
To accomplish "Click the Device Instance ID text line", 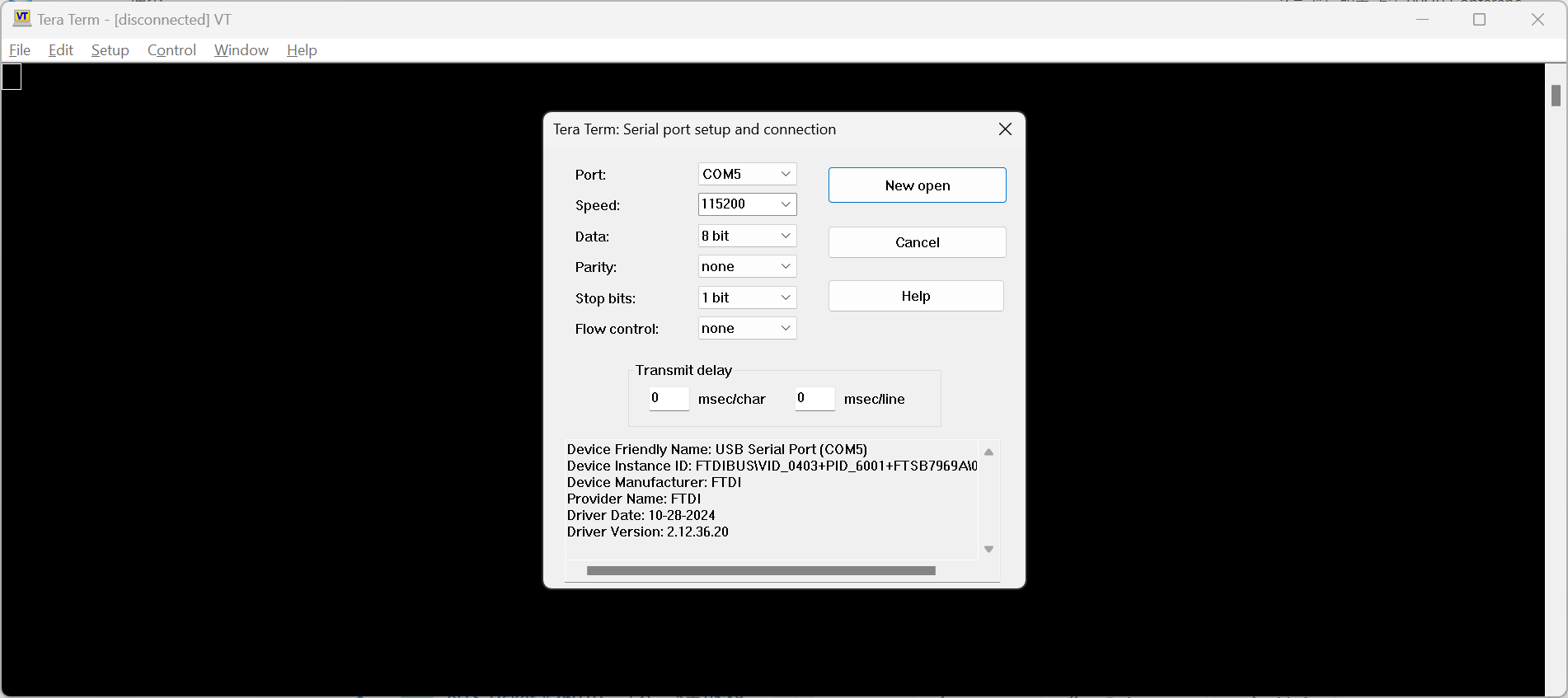I will coord(772,466).
